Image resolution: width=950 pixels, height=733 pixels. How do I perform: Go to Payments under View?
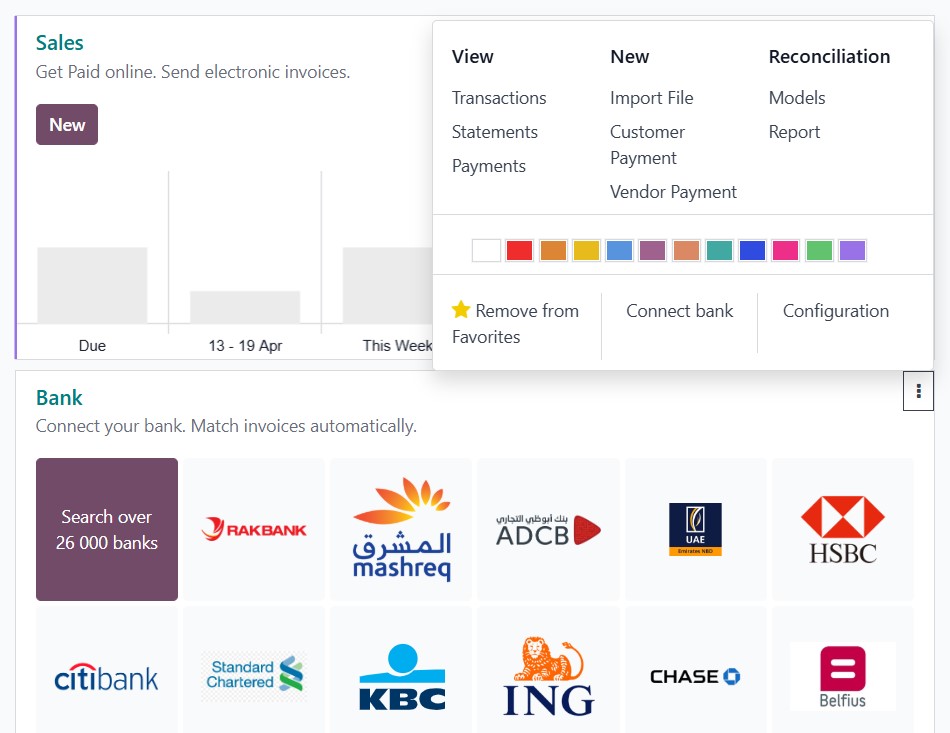point(489,166)
